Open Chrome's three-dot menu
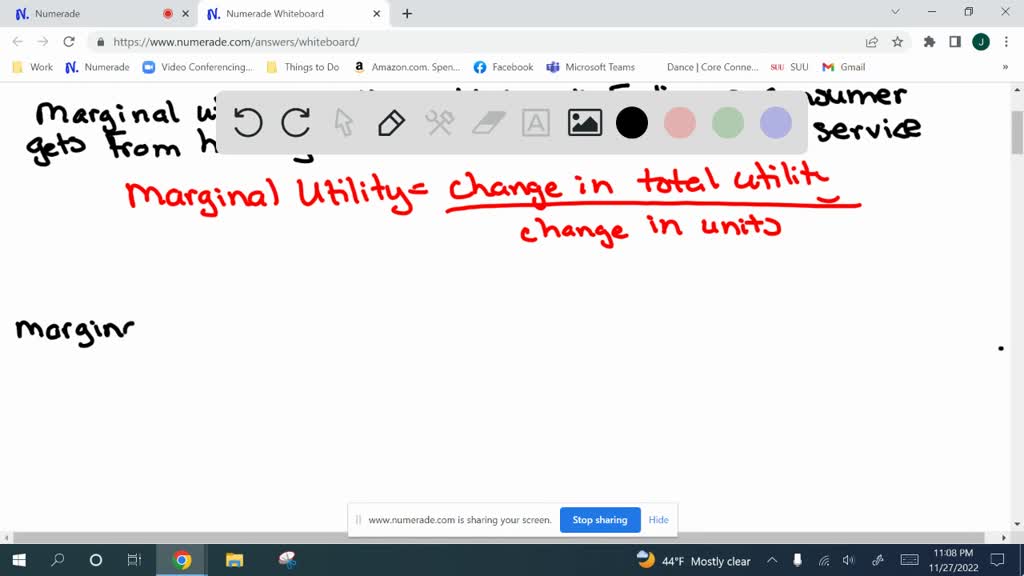This screenshot has height=576, width=1024. (1005, 43)
